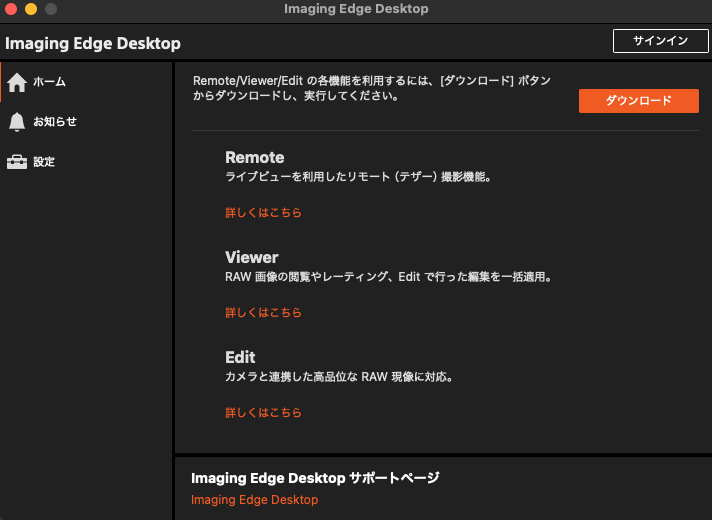The width and height of the screenshot is (712, 520).
Task: Click the Edit section heading
Action: pos(240,357)
